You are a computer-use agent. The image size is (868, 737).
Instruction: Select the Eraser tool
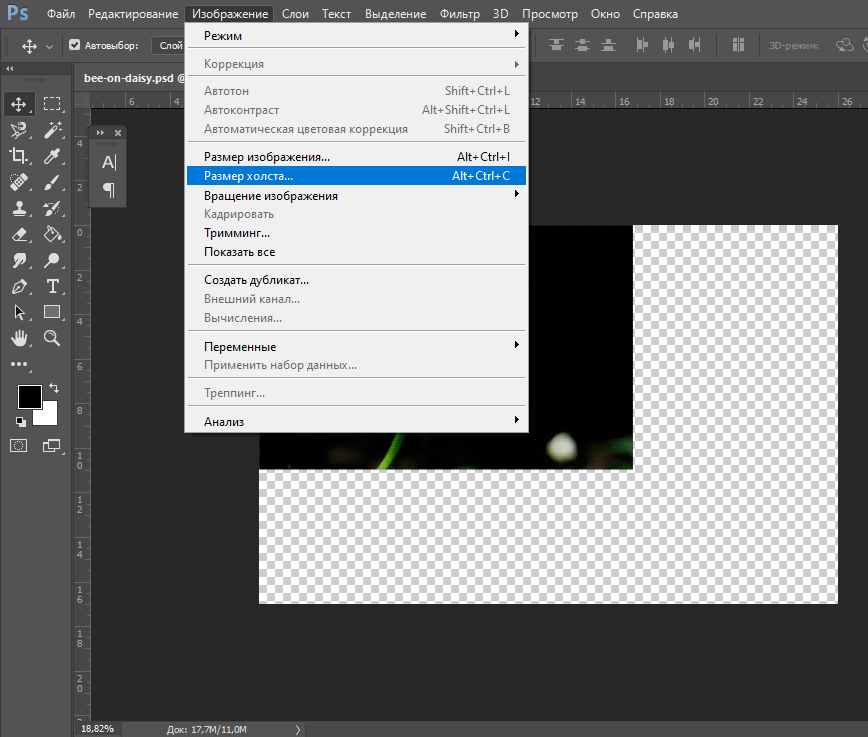point(18,234)
